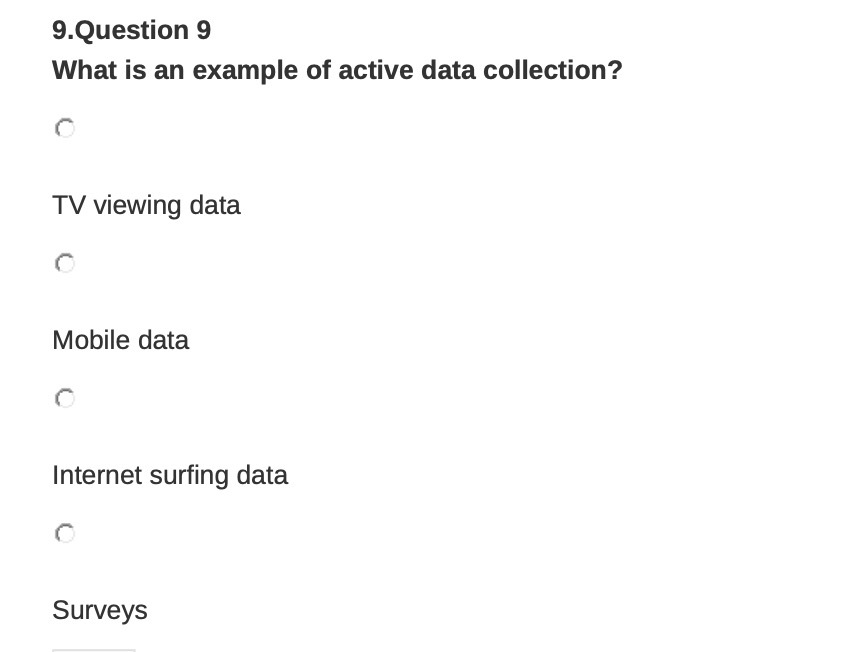Viewport: 842px width, 652px height.
Task: Click the partially visible button below Surveys
Action: coord(93,650)
